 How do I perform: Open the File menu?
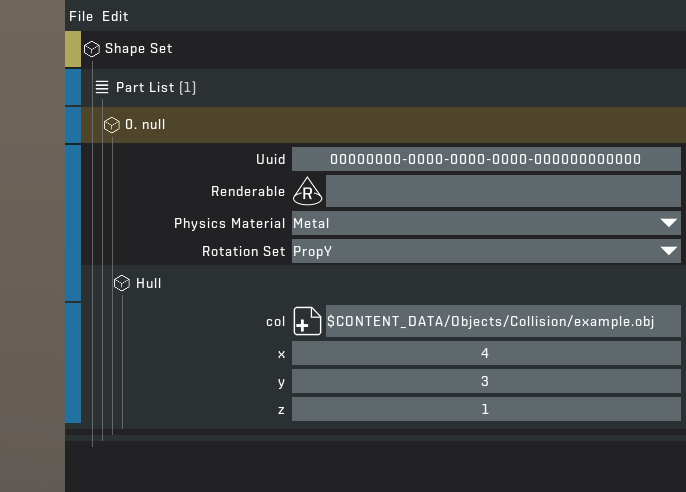80,16
